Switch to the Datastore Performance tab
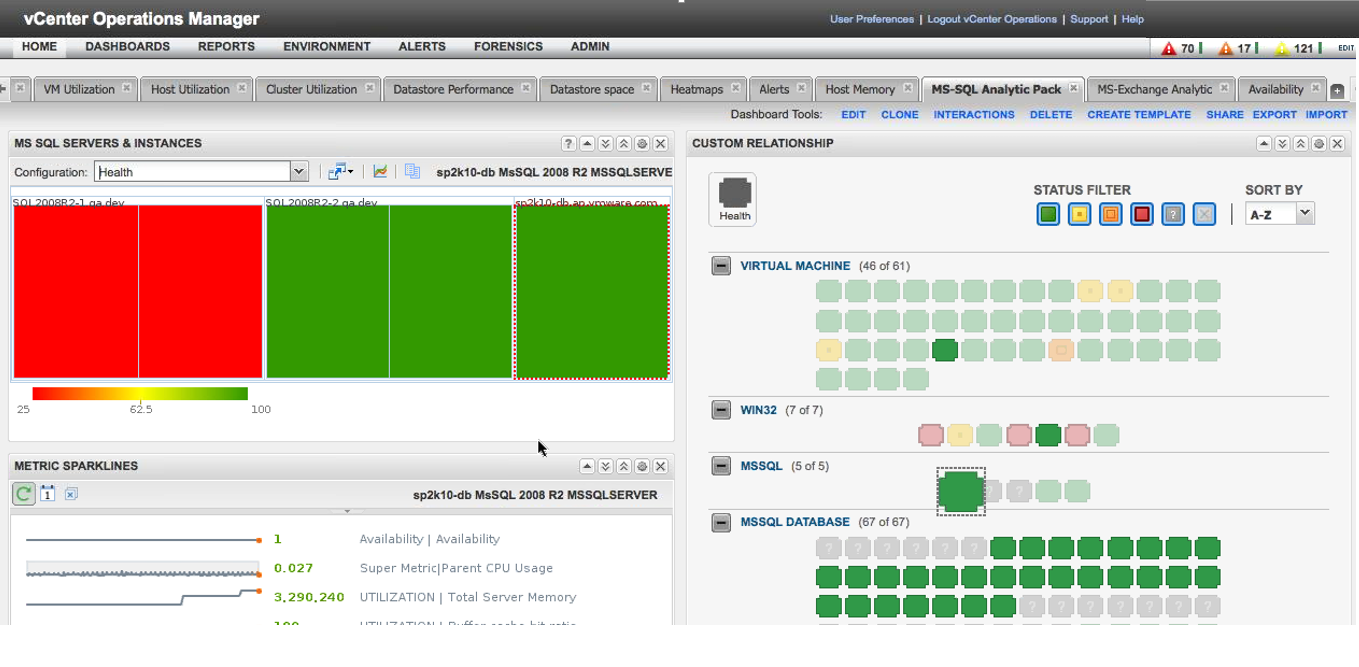 click(453, 89)
